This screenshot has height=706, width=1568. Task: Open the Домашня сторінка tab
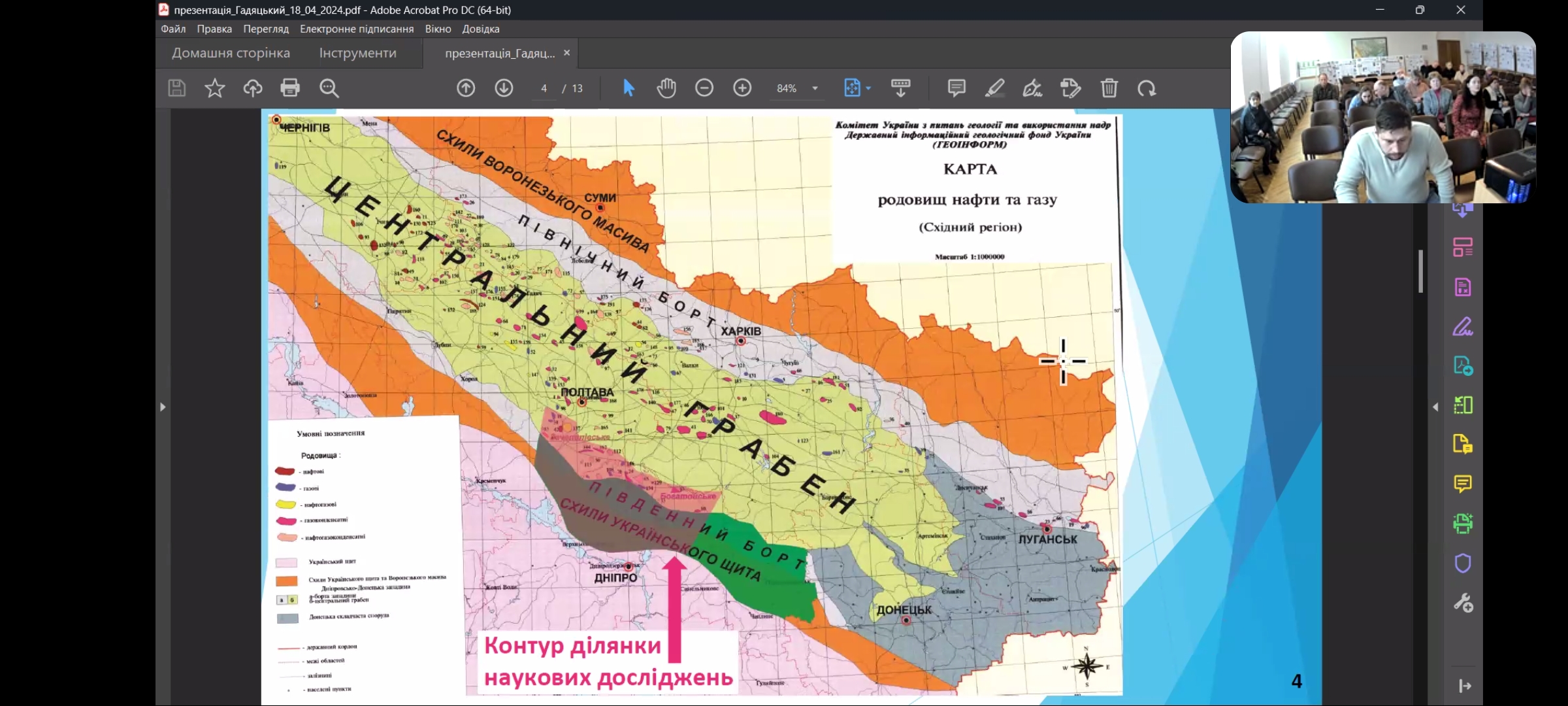click(231, 53)
